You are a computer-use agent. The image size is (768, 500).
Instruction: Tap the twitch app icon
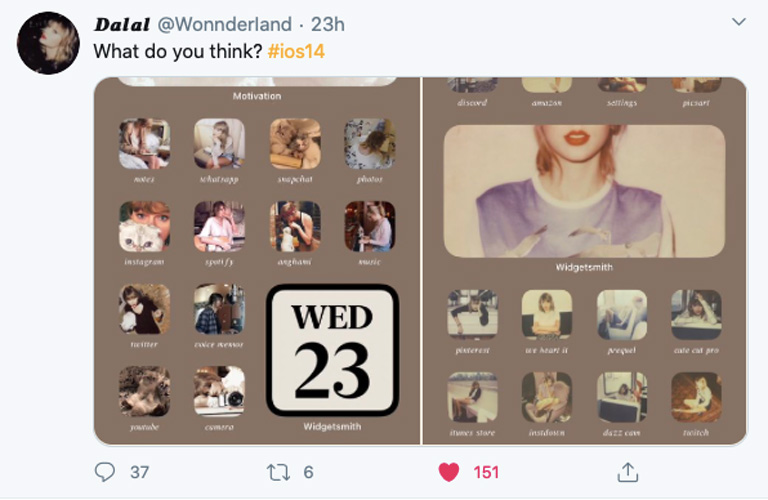coord(696,397)
